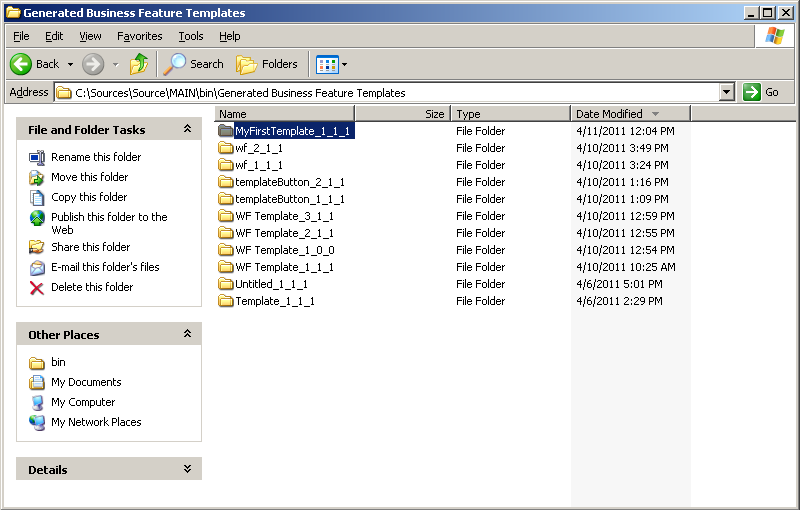Click the Publish to Web globe icon
Image resolution: width=800 pixels, height=510 pixels.
click(x=37, y=218)
